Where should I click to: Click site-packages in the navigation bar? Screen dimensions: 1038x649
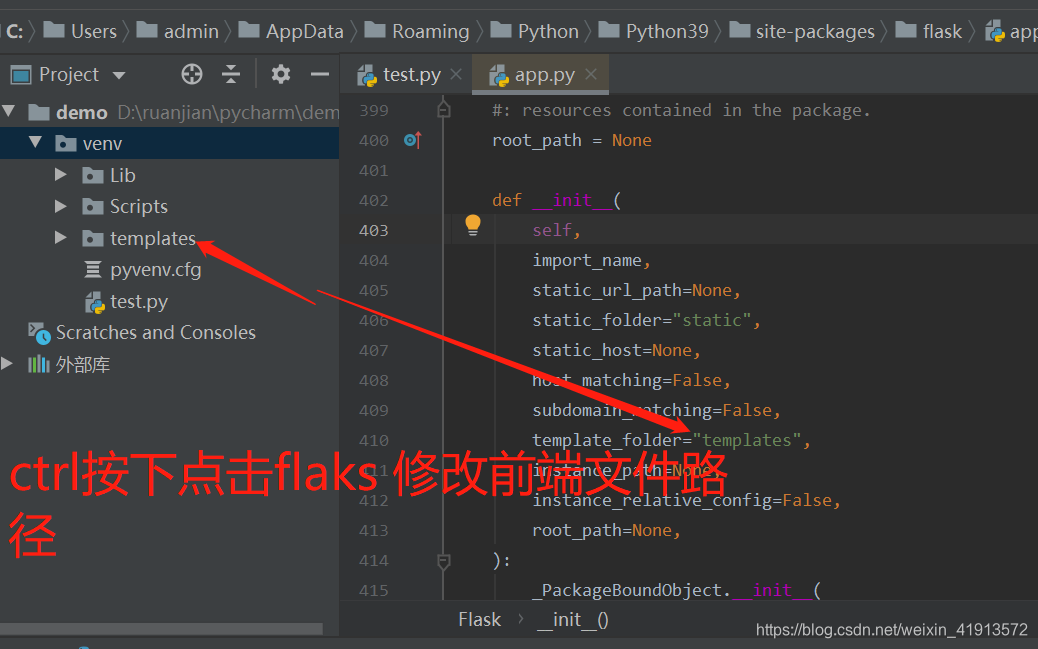click(815, 31)
